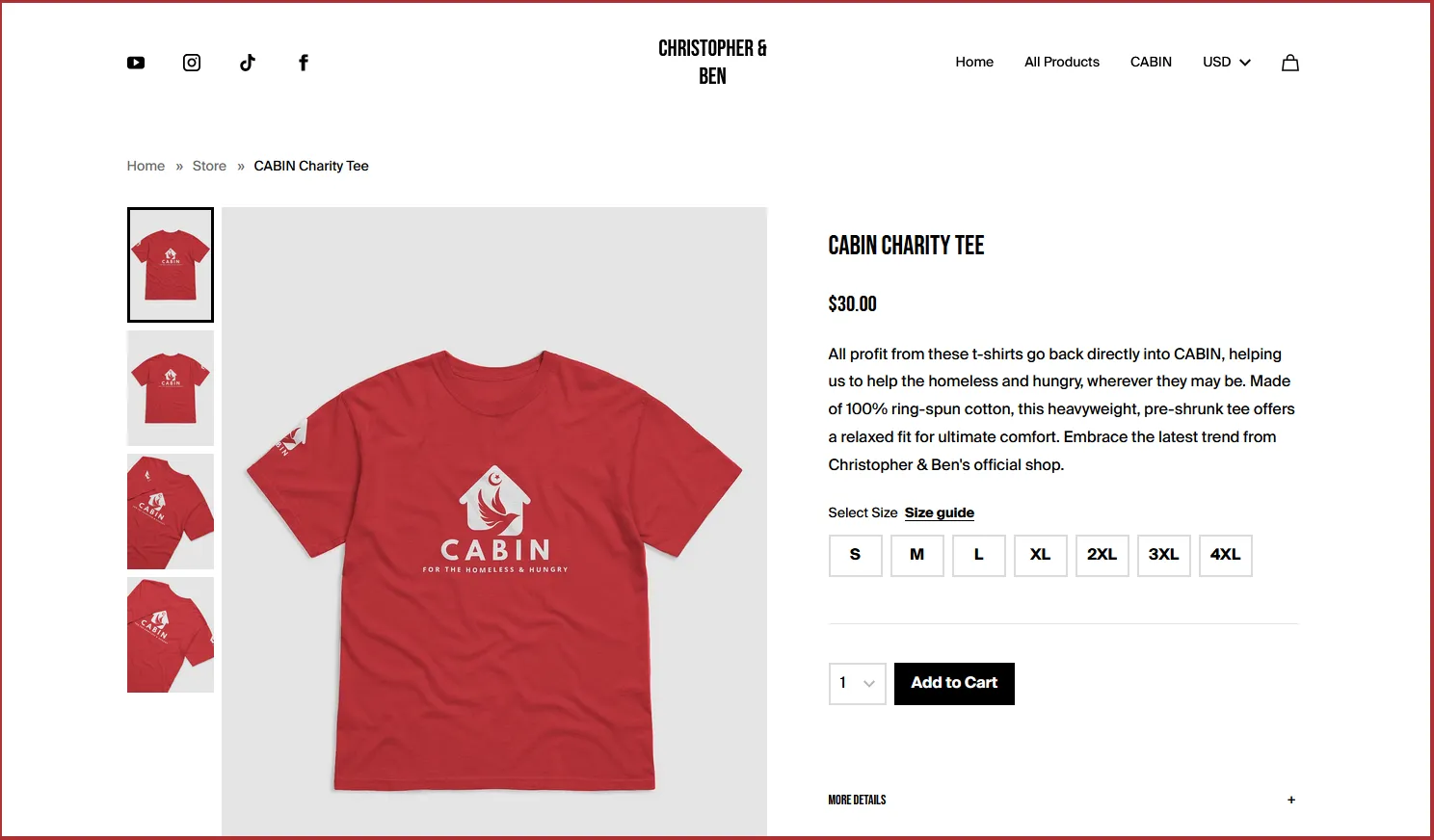Open the quantity dropdown selector
The width and height of the screenshot is (1434, 840).
coord(858,684)
